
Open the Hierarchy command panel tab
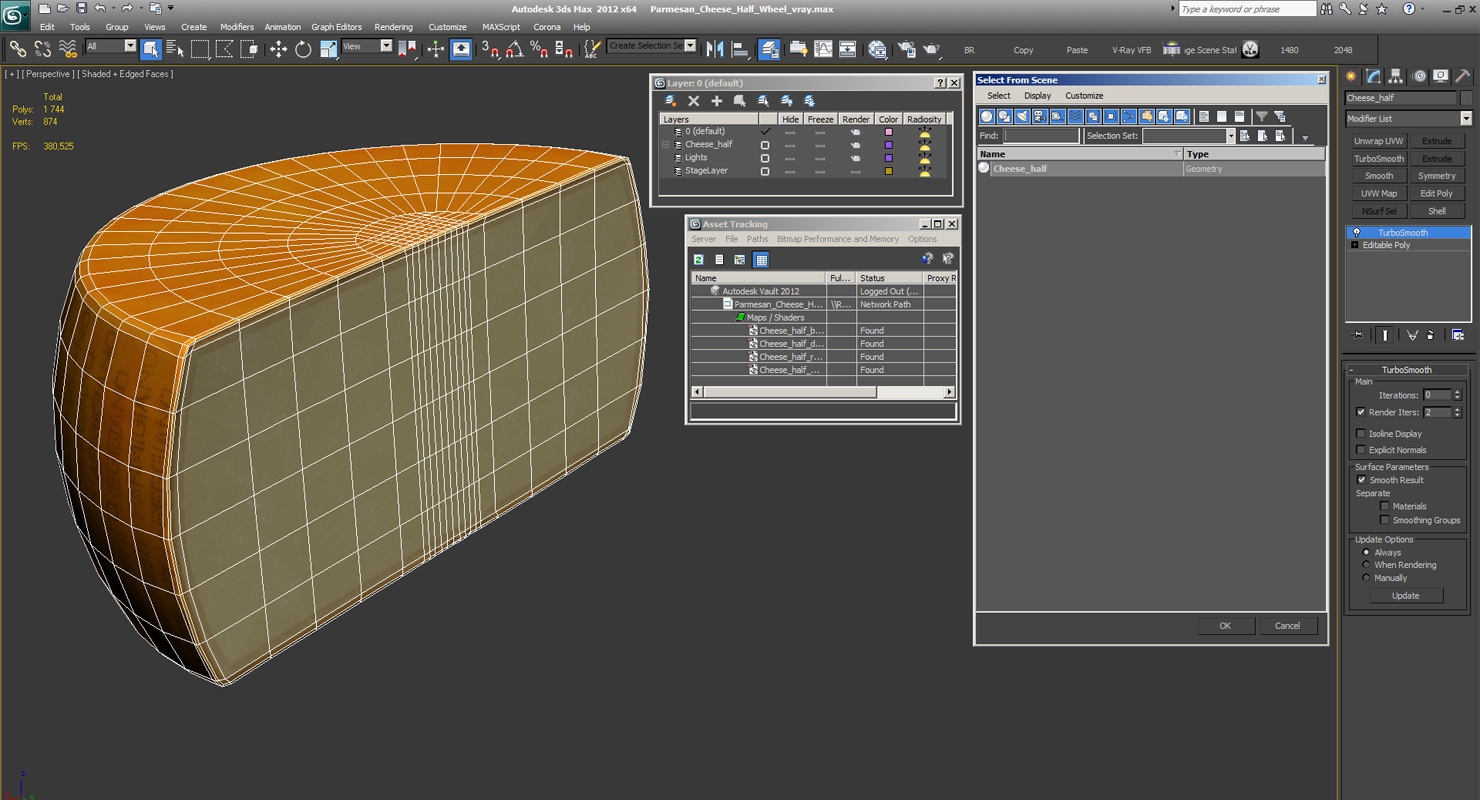1396,76
